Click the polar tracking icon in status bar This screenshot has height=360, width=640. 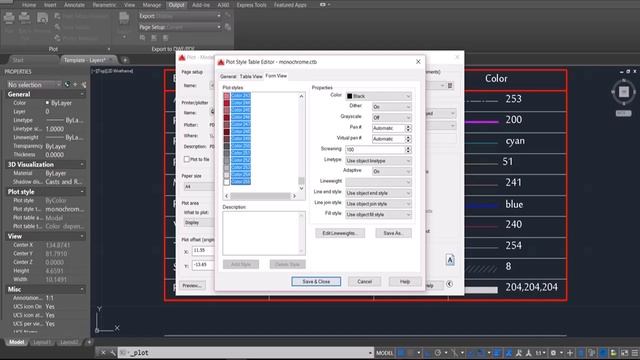pos(438,353)
